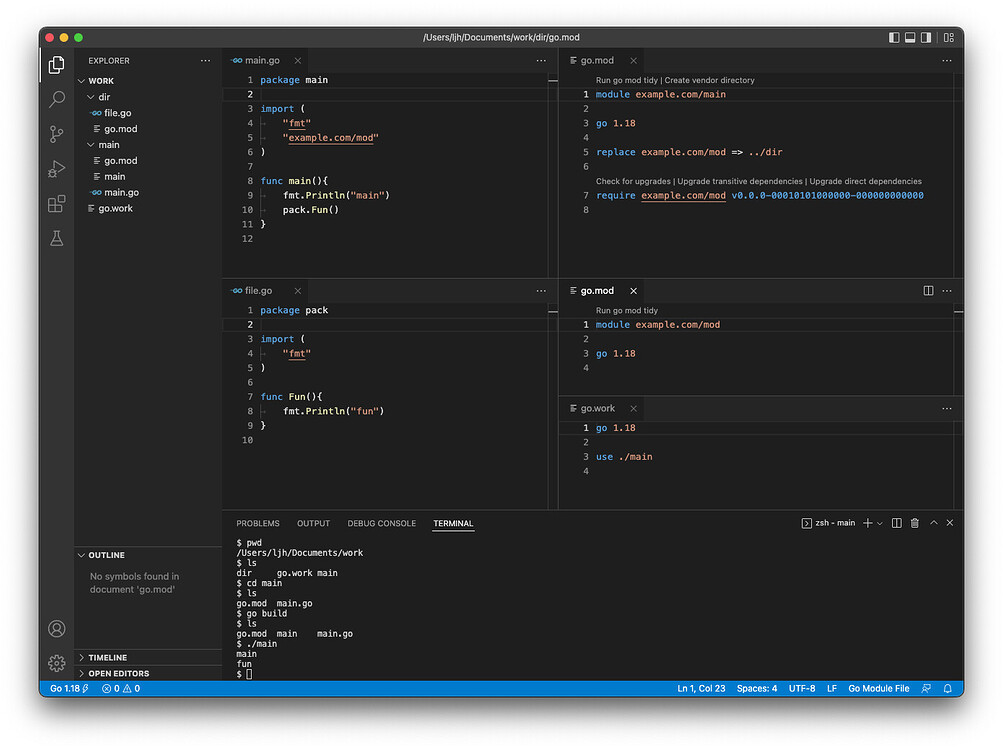Open the Manage settings gear

pos(57,663)
